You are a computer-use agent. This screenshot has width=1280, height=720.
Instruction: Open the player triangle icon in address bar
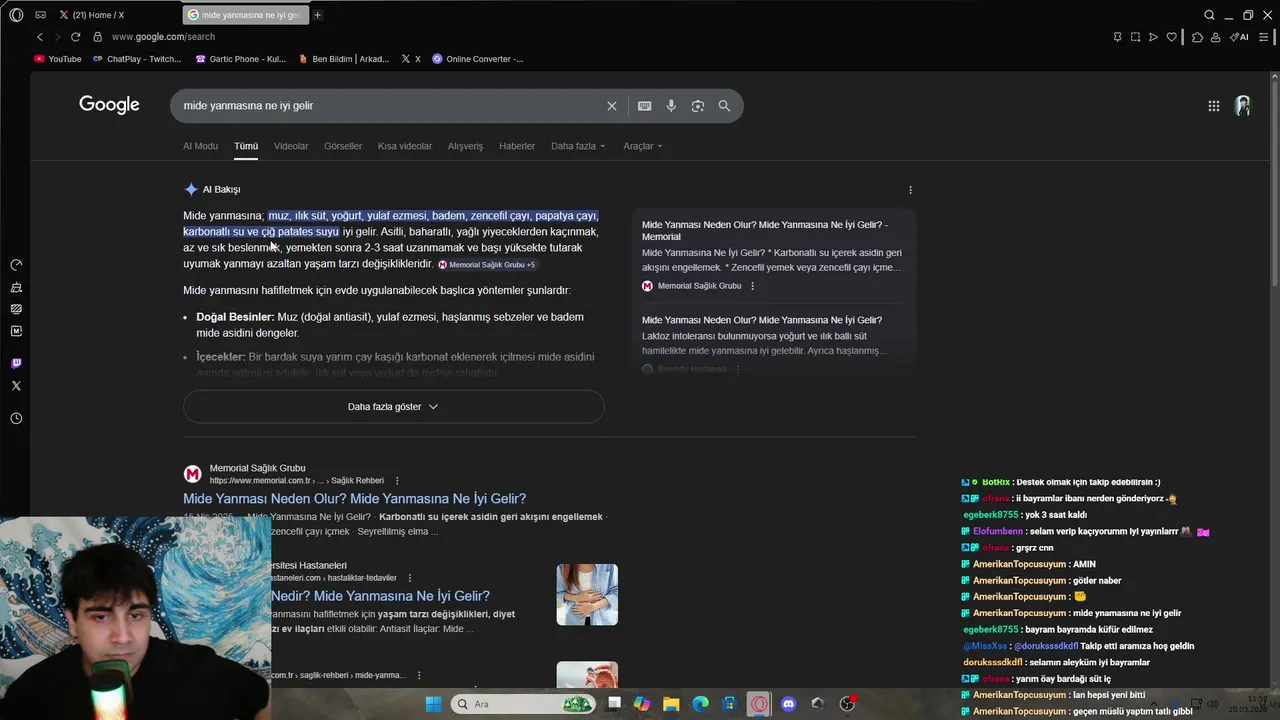pos(1153,37)
